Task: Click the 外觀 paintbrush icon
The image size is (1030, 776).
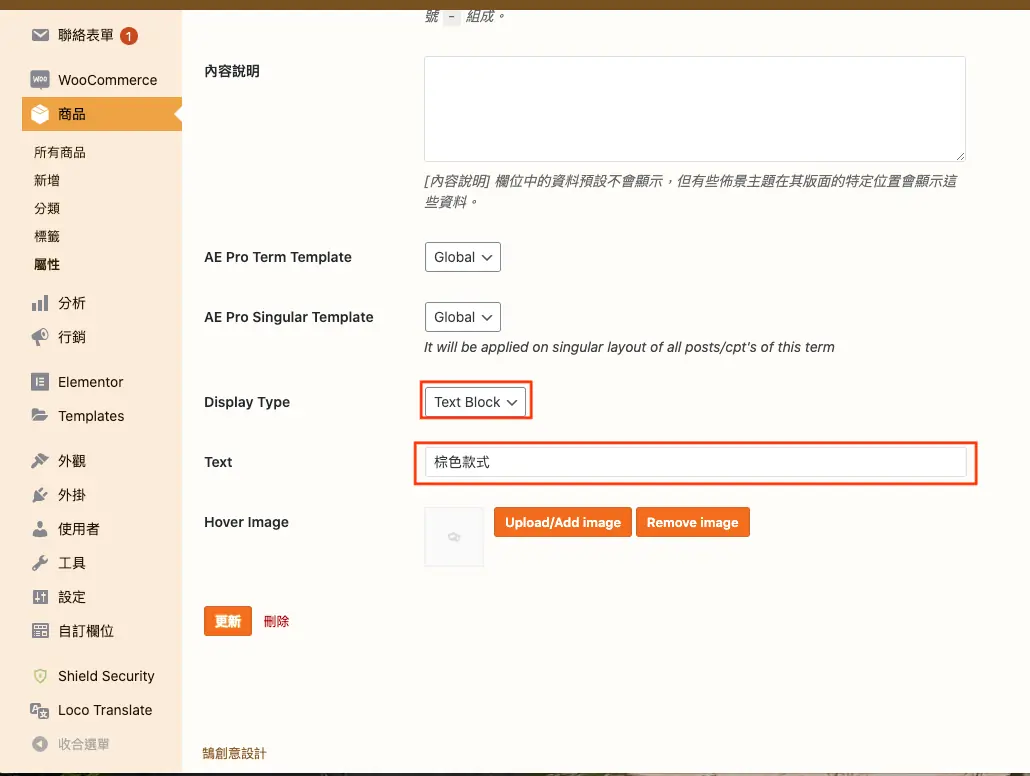Action: click(x=40, y=461)
